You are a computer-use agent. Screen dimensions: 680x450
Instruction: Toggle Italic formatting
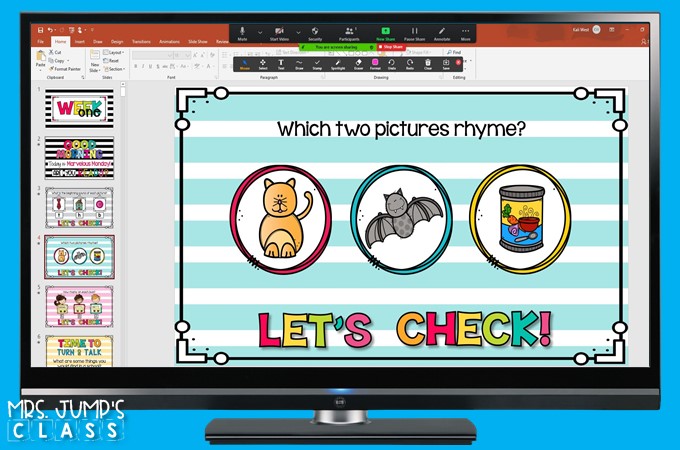pos(143,66)
